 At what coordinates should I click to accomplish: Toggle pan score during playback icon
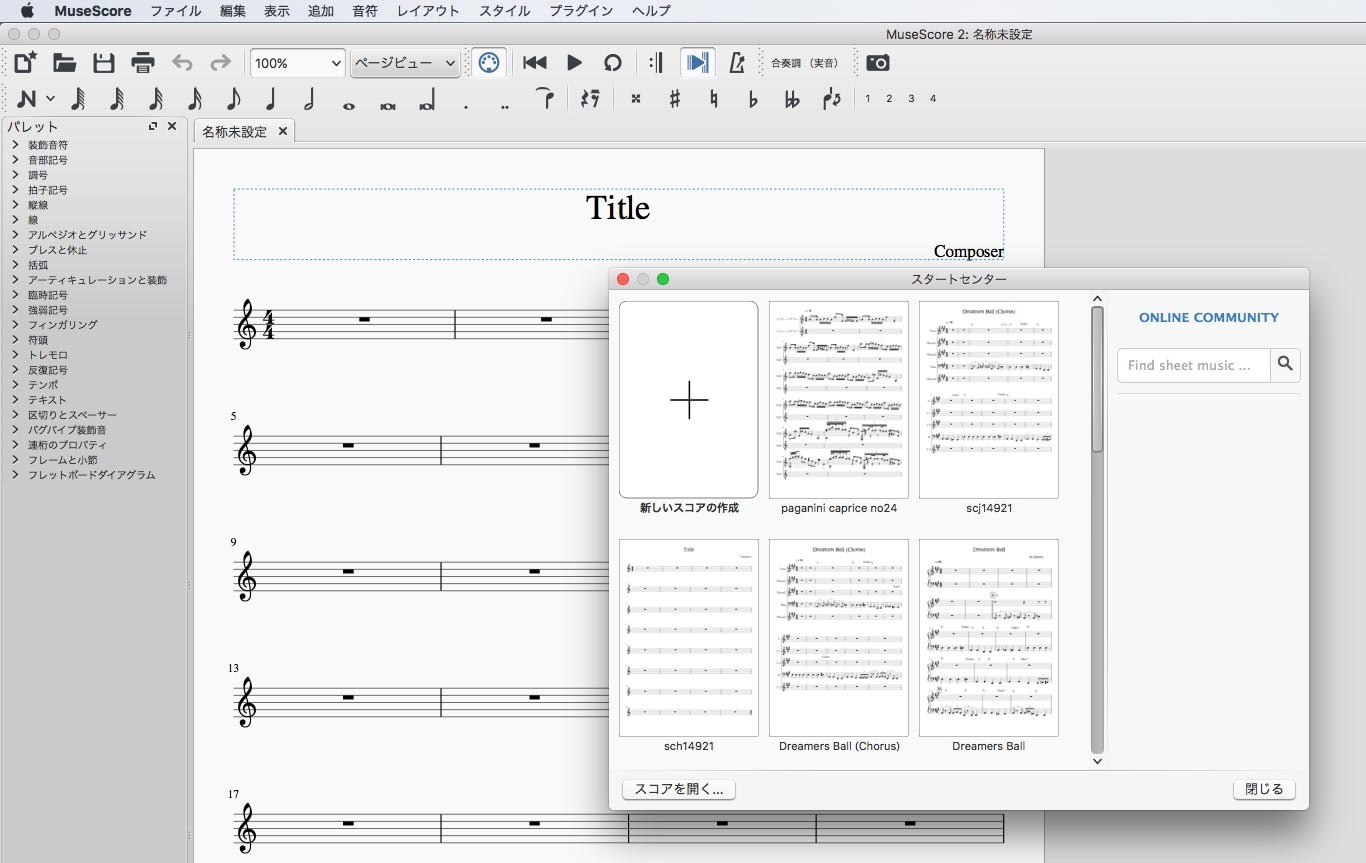698,63
